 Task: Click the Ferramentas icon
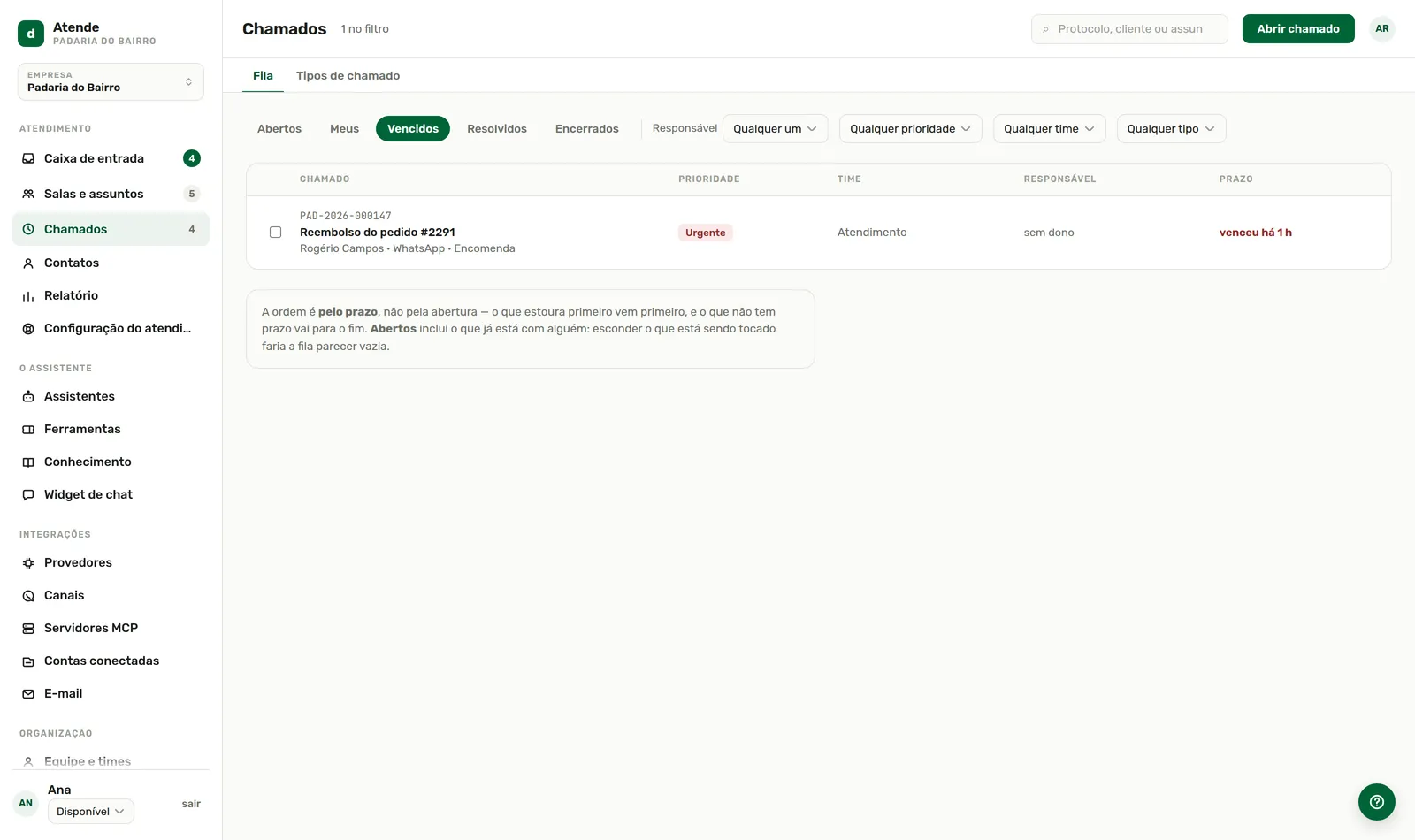(x=28, y=429)
